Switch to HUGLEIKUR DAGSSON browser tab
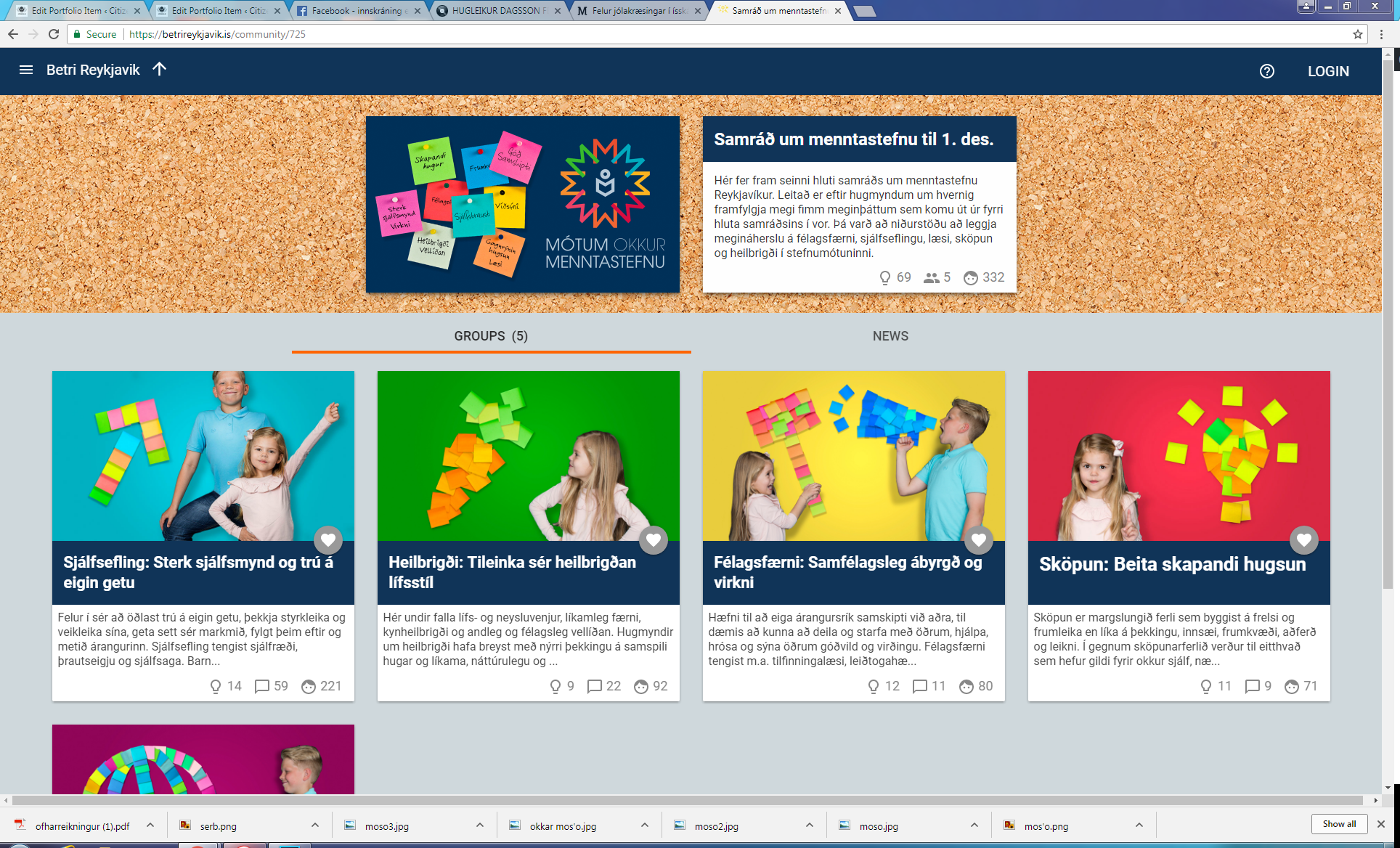1400x848 pixels. tap(497, 11)
